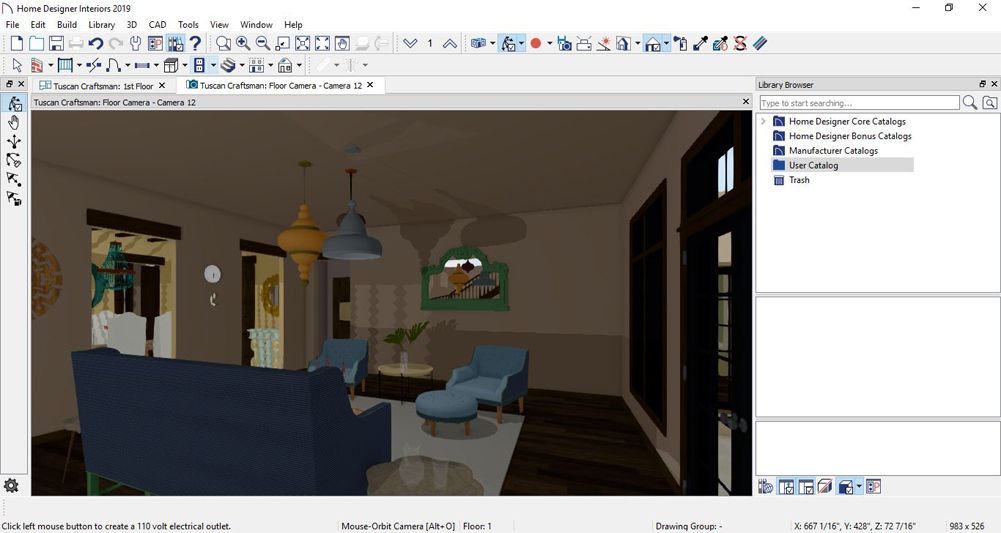Open the Cabinet tools dropdown arrow
Viewport: 1001px width, 533px height.
[185, 65]
